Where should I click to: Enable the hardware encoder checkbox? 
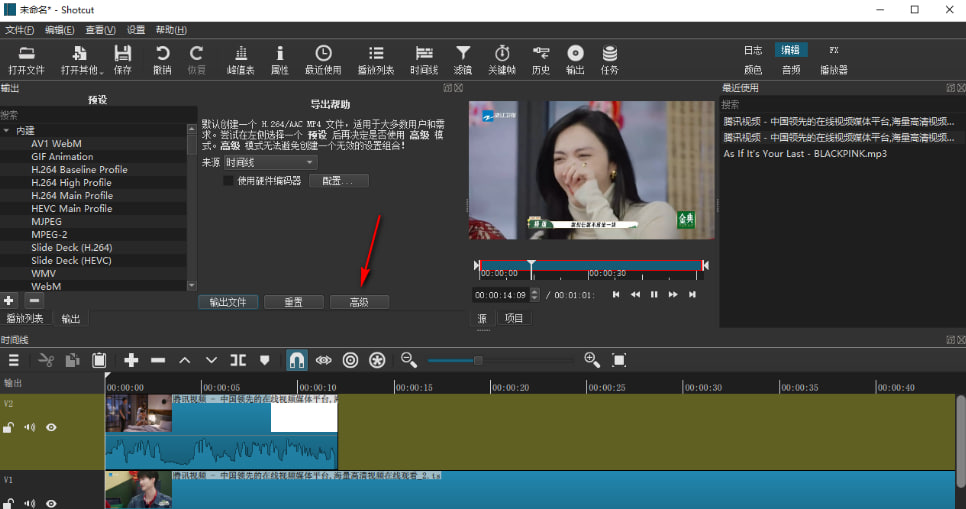228,181
